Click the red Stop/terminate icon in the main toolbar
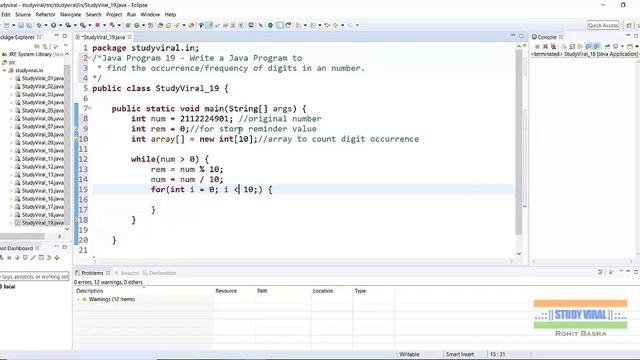640x360 pixels. pos(98,25)
